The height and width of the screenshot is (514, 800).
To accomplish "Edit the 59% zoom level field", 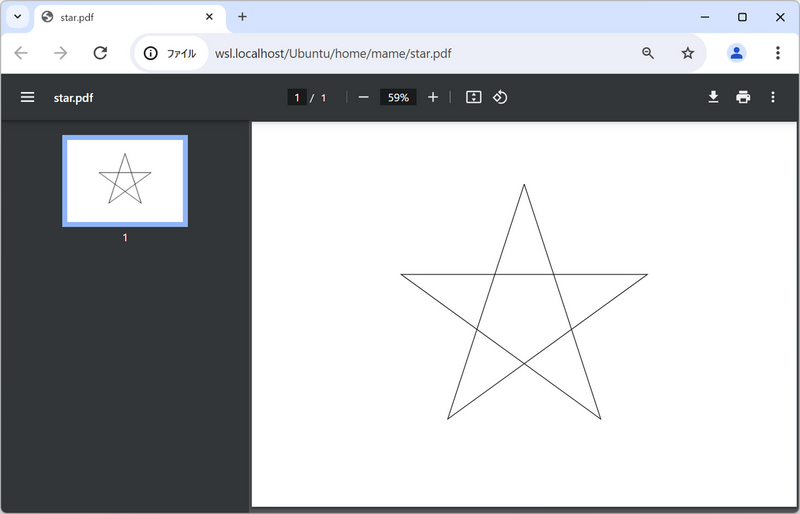I will pyautogui.click(x=398, y=97).
